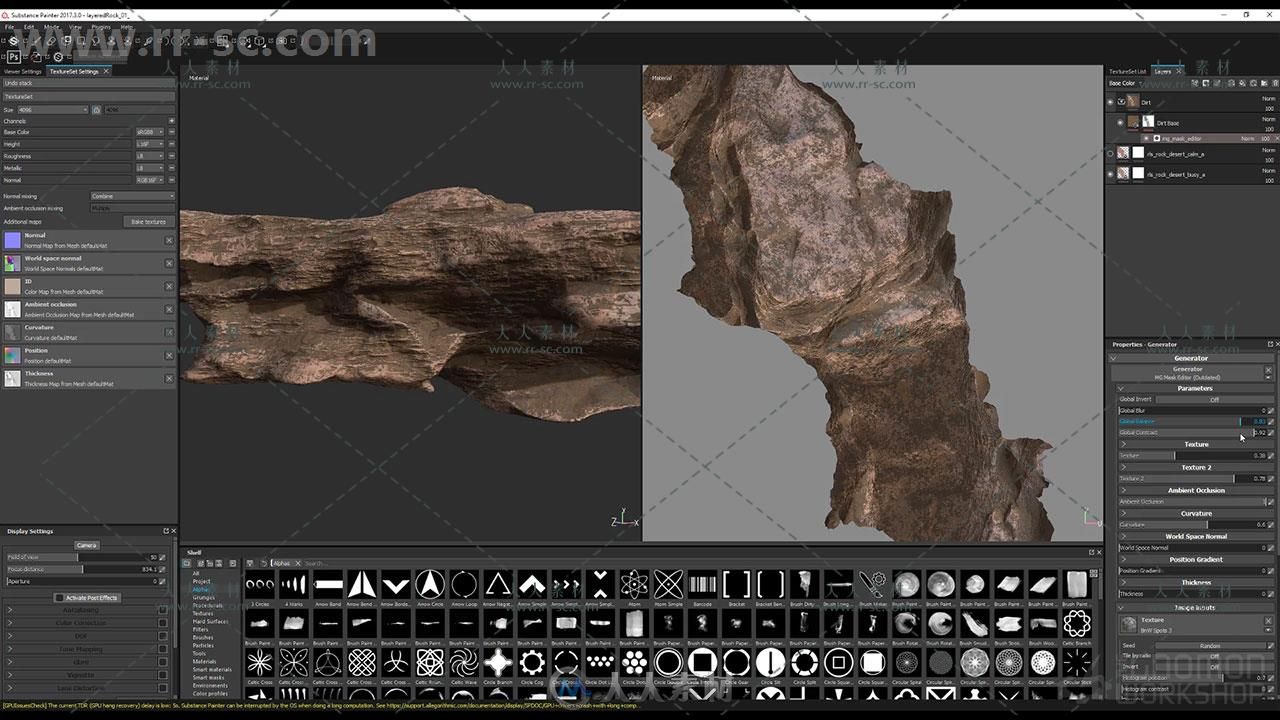Image resolution: width=1280 pixels, height=720 pixels.
Task: Remove the Normal map from Additional maps
Action: point(169,240)
